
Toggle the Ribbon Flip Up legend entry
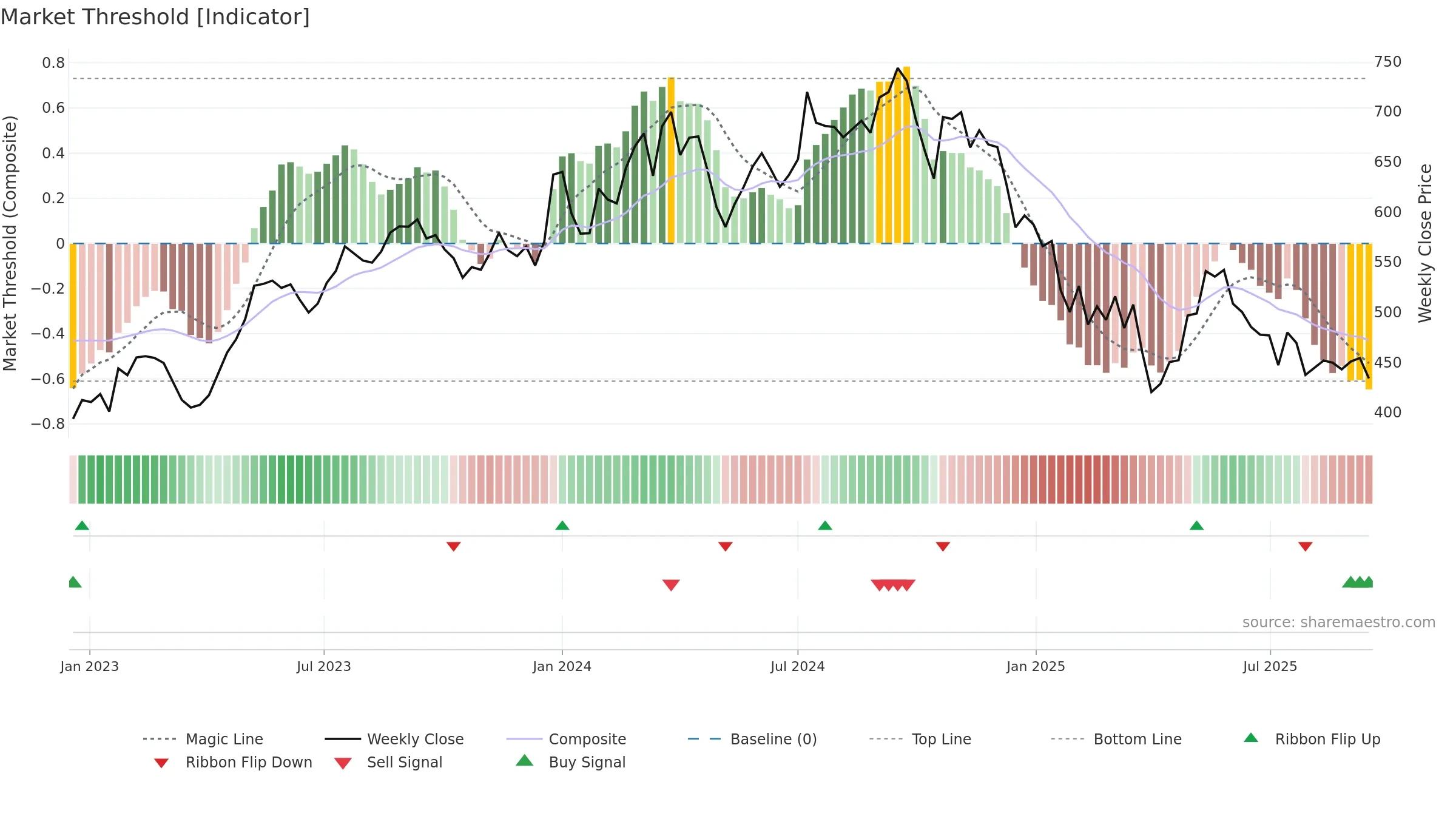point(1312,739)
